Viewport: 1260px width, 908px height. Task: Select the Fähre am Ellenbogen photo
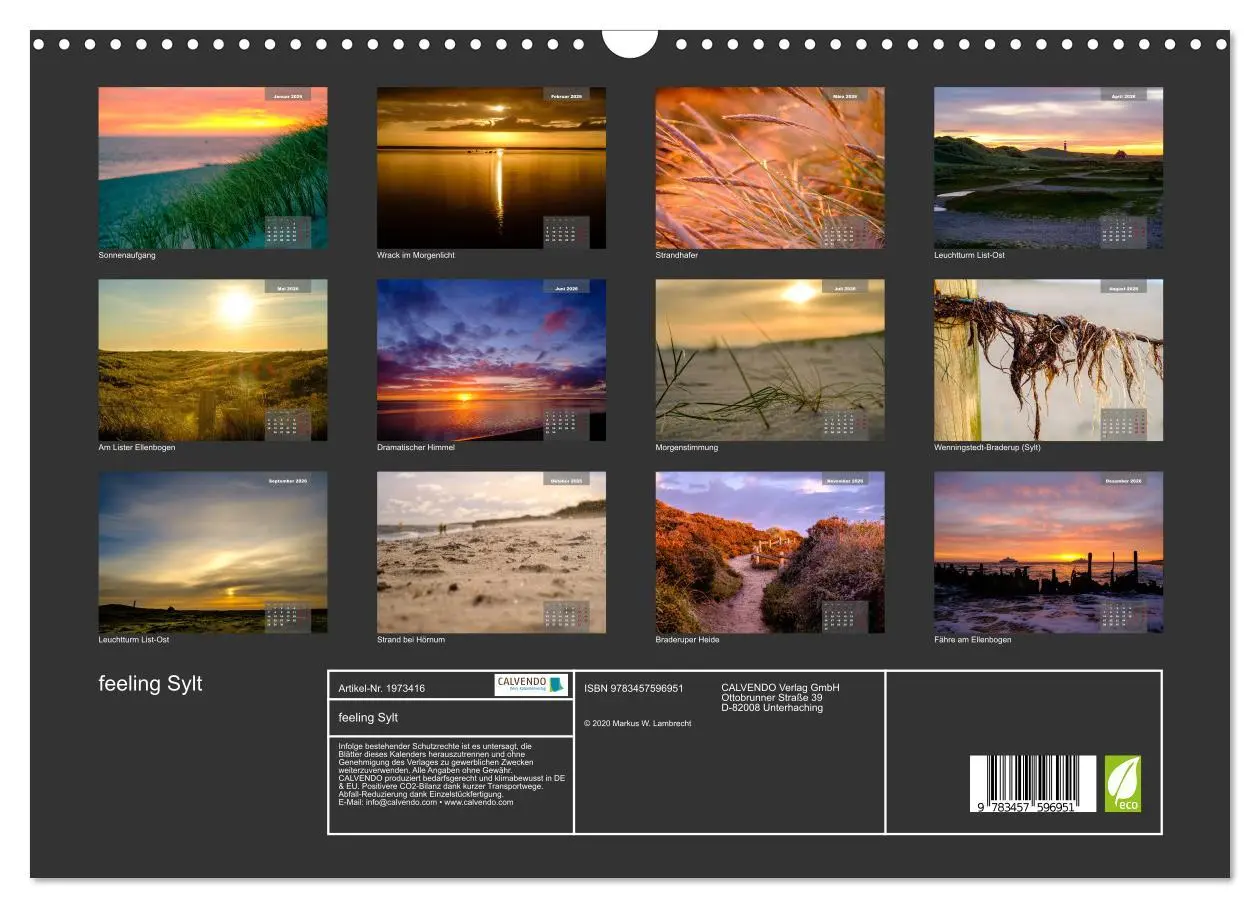(x=1048, y=552)
